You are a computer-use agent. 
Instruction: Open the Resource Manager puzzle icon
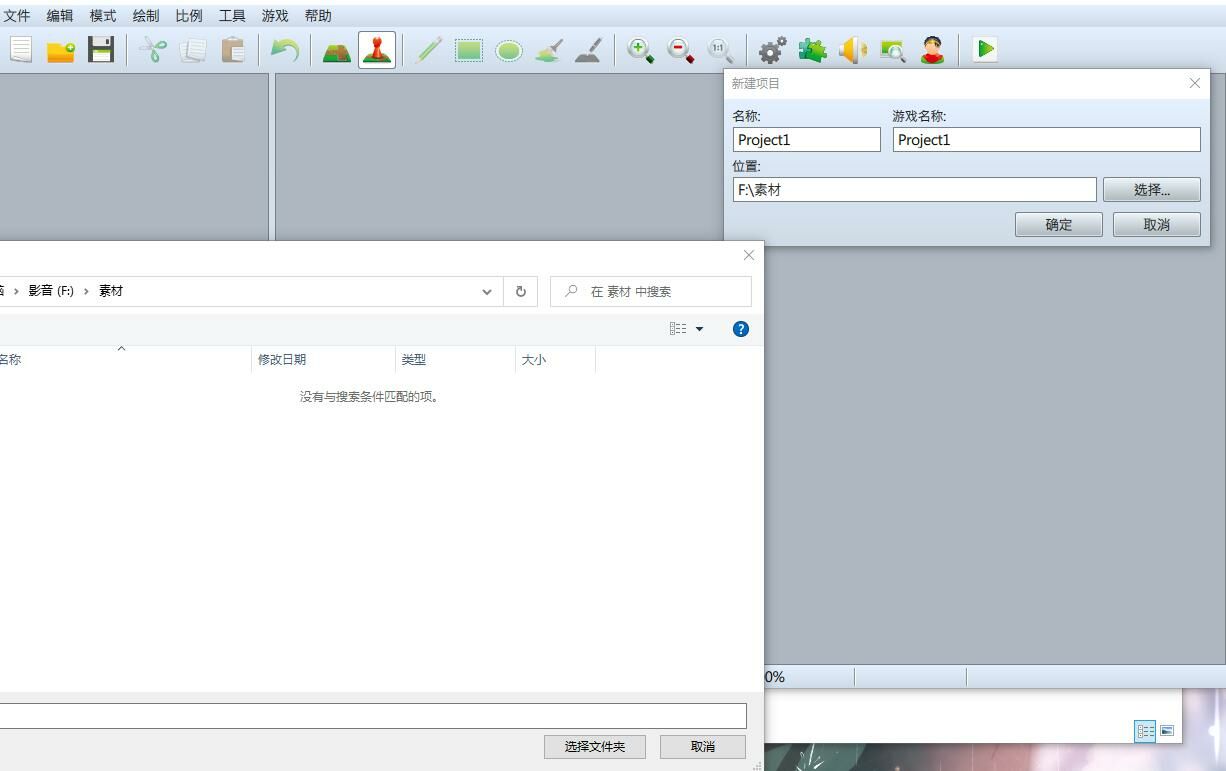click(812, 50)
